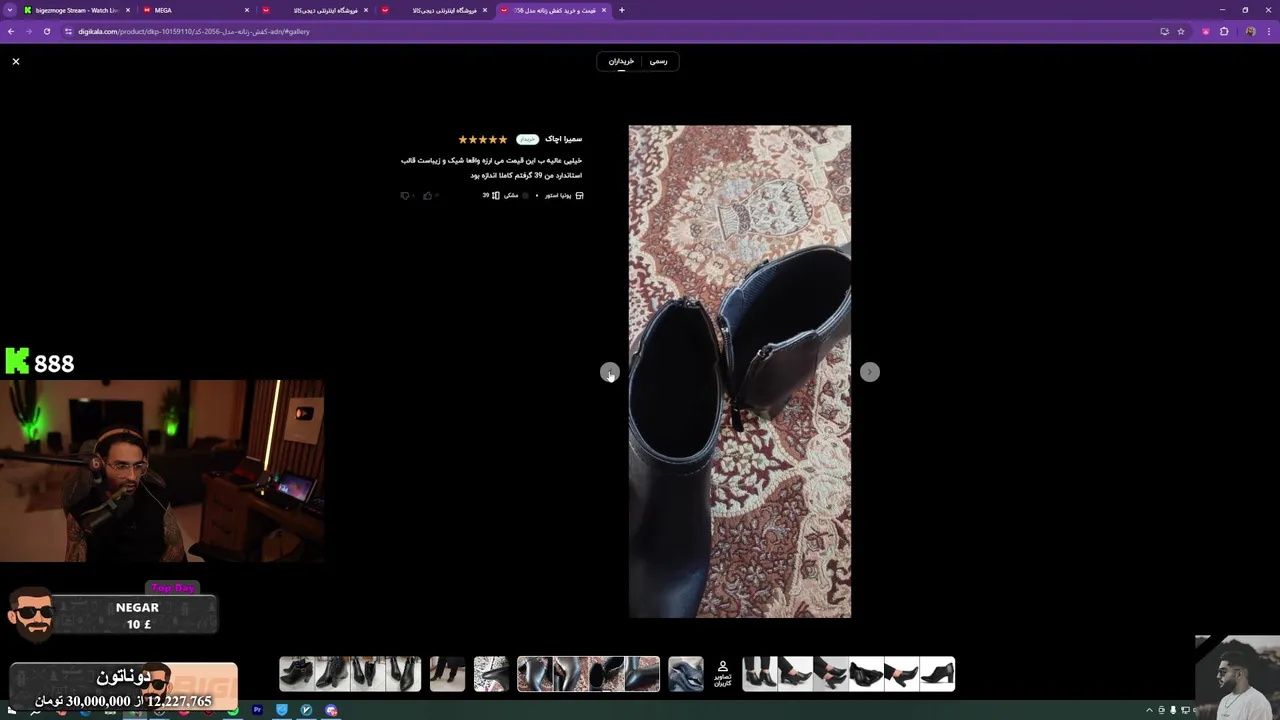This screenshot has width=1280, height=720.
Task: Select the first thumbnail in the highlighted group
Action: point(536,674)
